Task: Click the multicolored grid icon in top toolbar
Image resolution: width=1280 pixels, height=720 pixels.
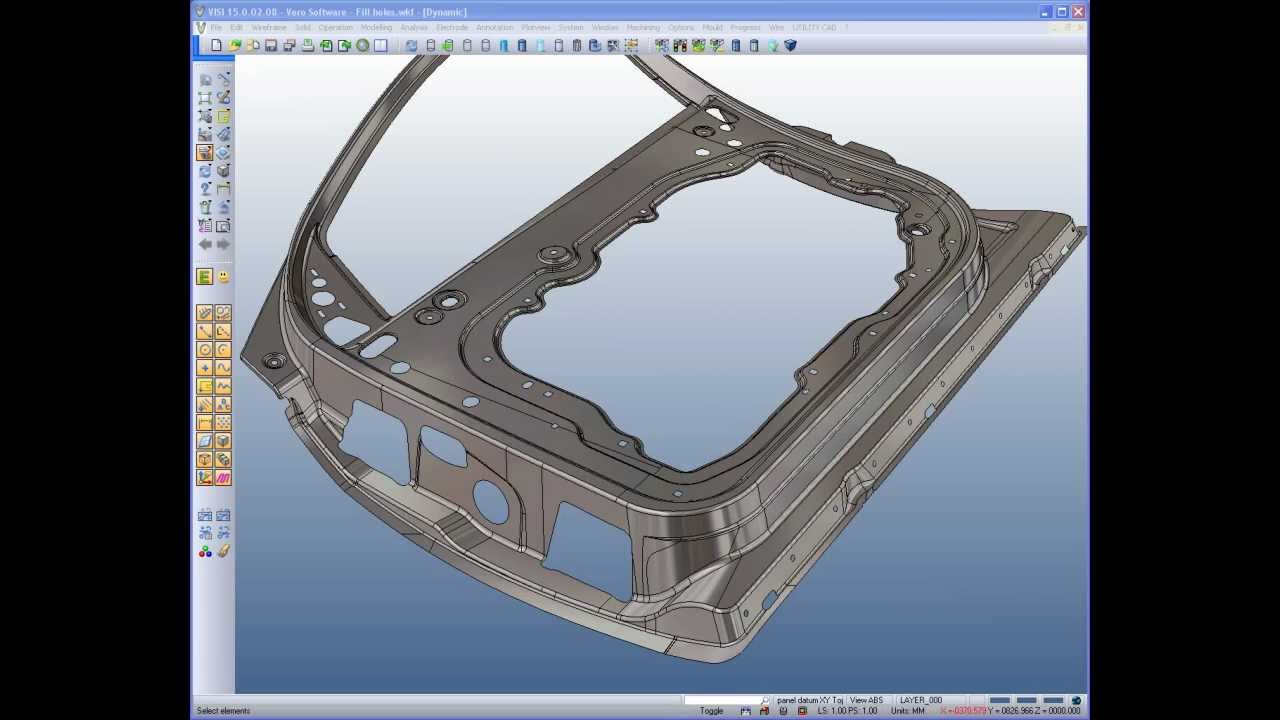Action: [x=631, y=45]
